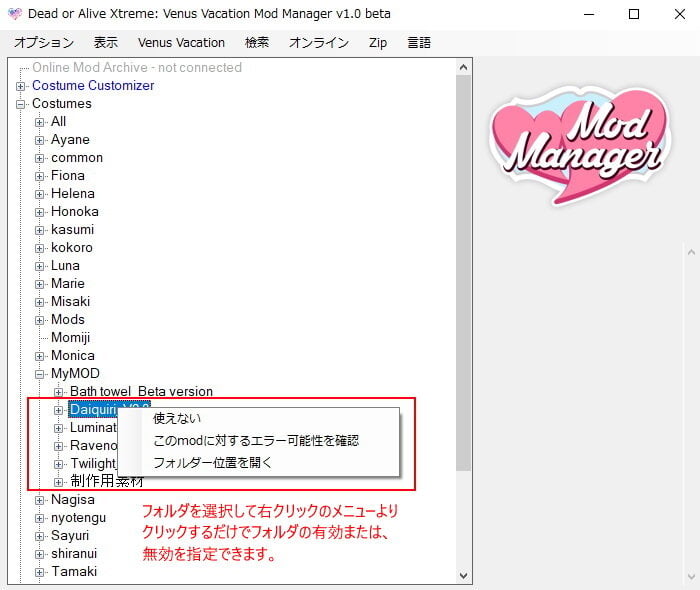Collapse the Costumes node
The width and height of the screenshot is (700, 590).
click(x=21, y=104)
